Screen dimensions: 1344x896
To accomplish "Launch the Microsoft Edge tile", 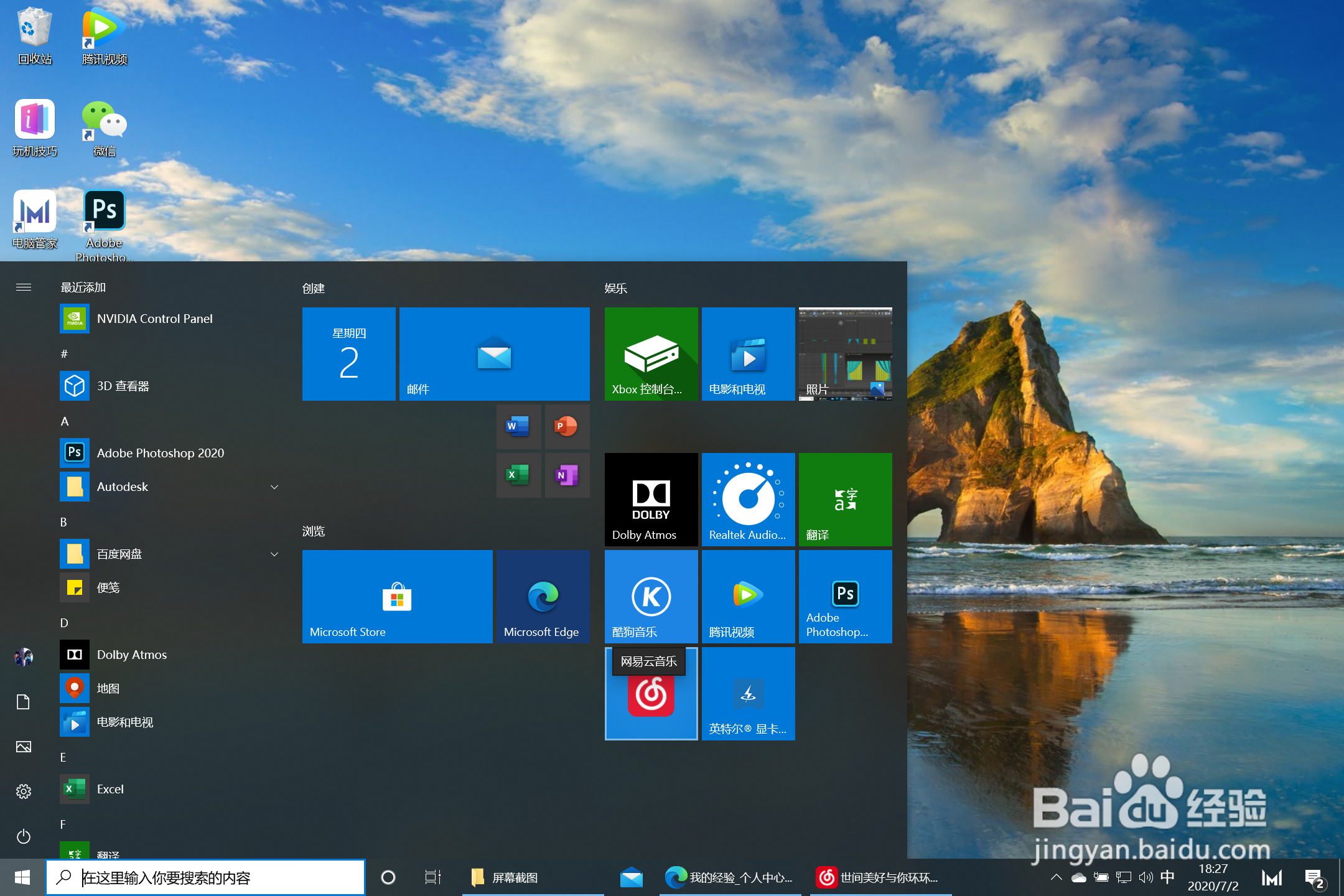I will click(542, 596).
